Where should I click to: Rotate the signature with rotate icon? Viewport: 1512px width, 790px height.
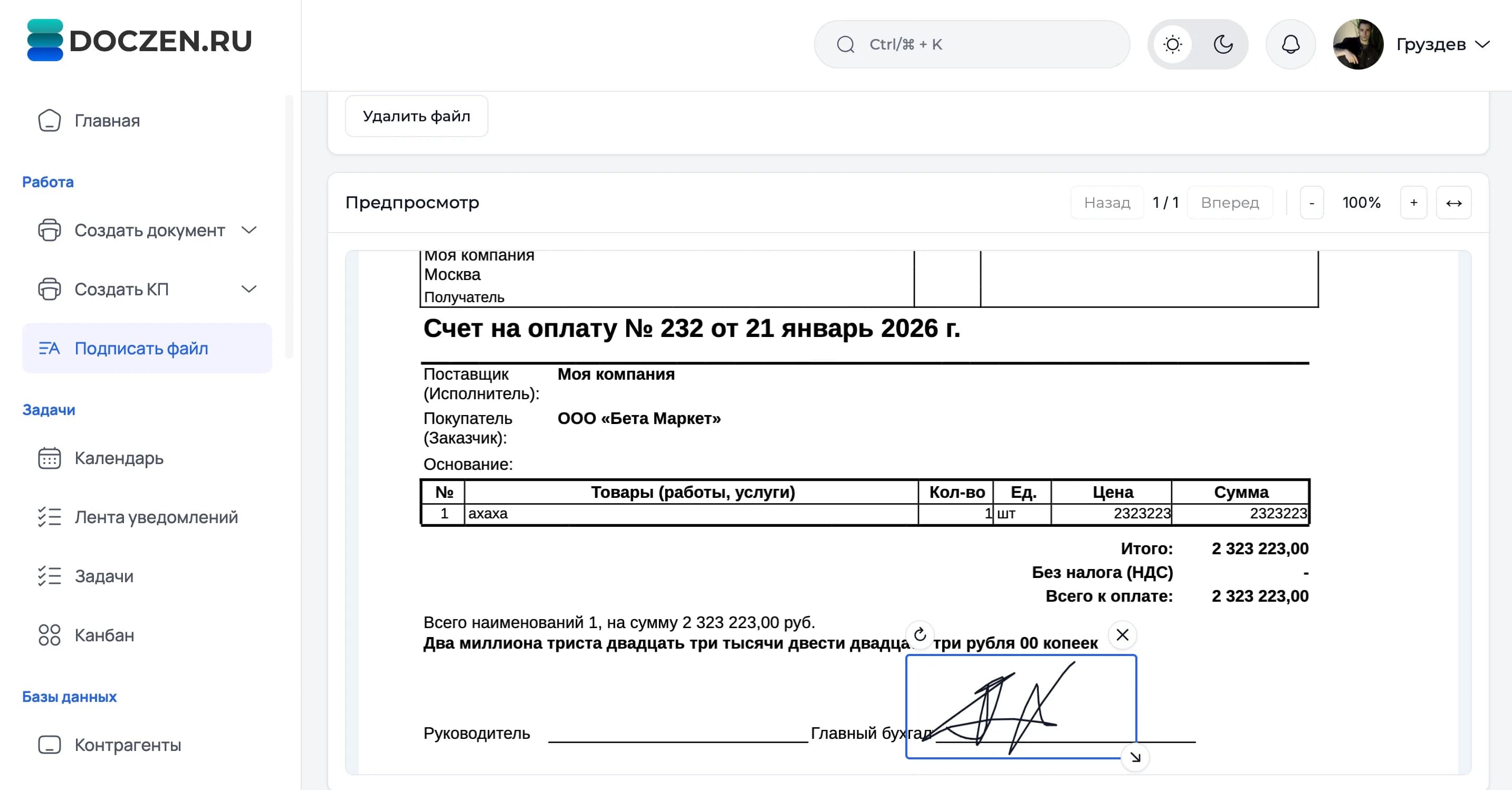[920, 634]
